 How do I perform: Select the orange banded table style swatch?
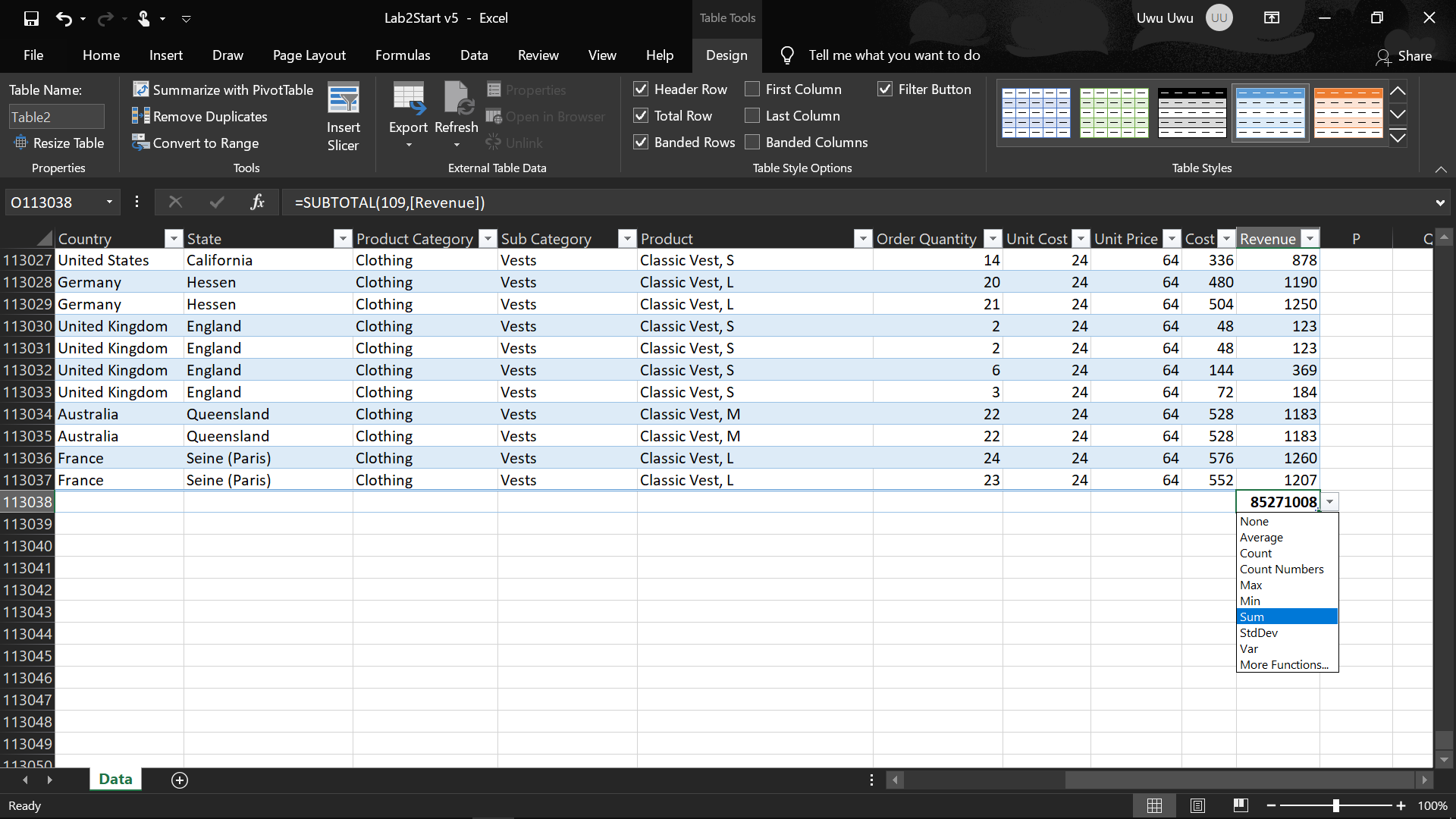(x=1348, y=112)
